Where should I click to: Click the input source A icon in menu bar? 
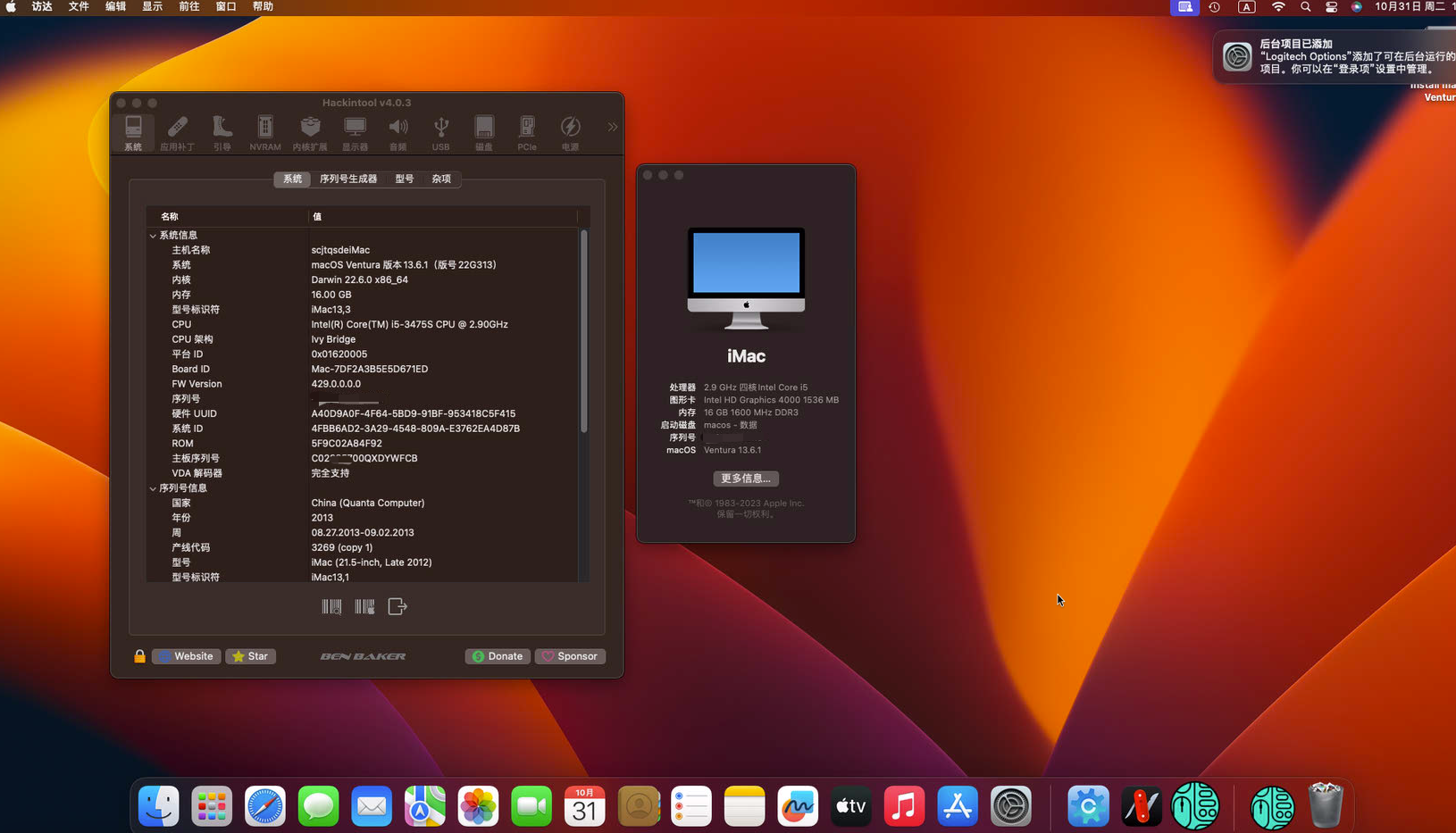[x=1246, y=6]
